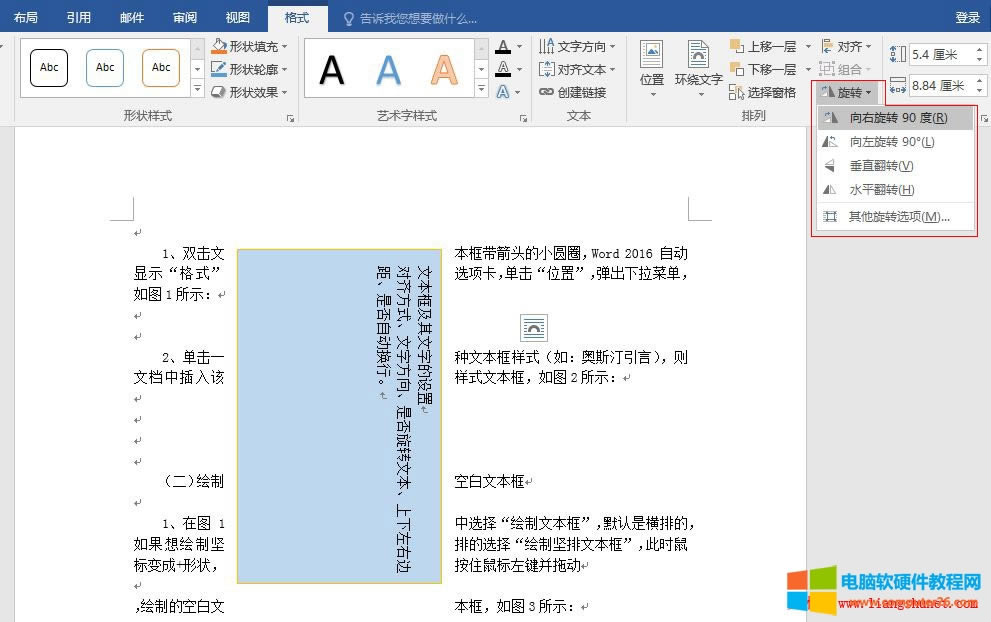Image resolution: width=991 pixels, height=622 pixels.
Task: Open the 文字方向 (Text Direction) tool
Action: click(578, 45)
